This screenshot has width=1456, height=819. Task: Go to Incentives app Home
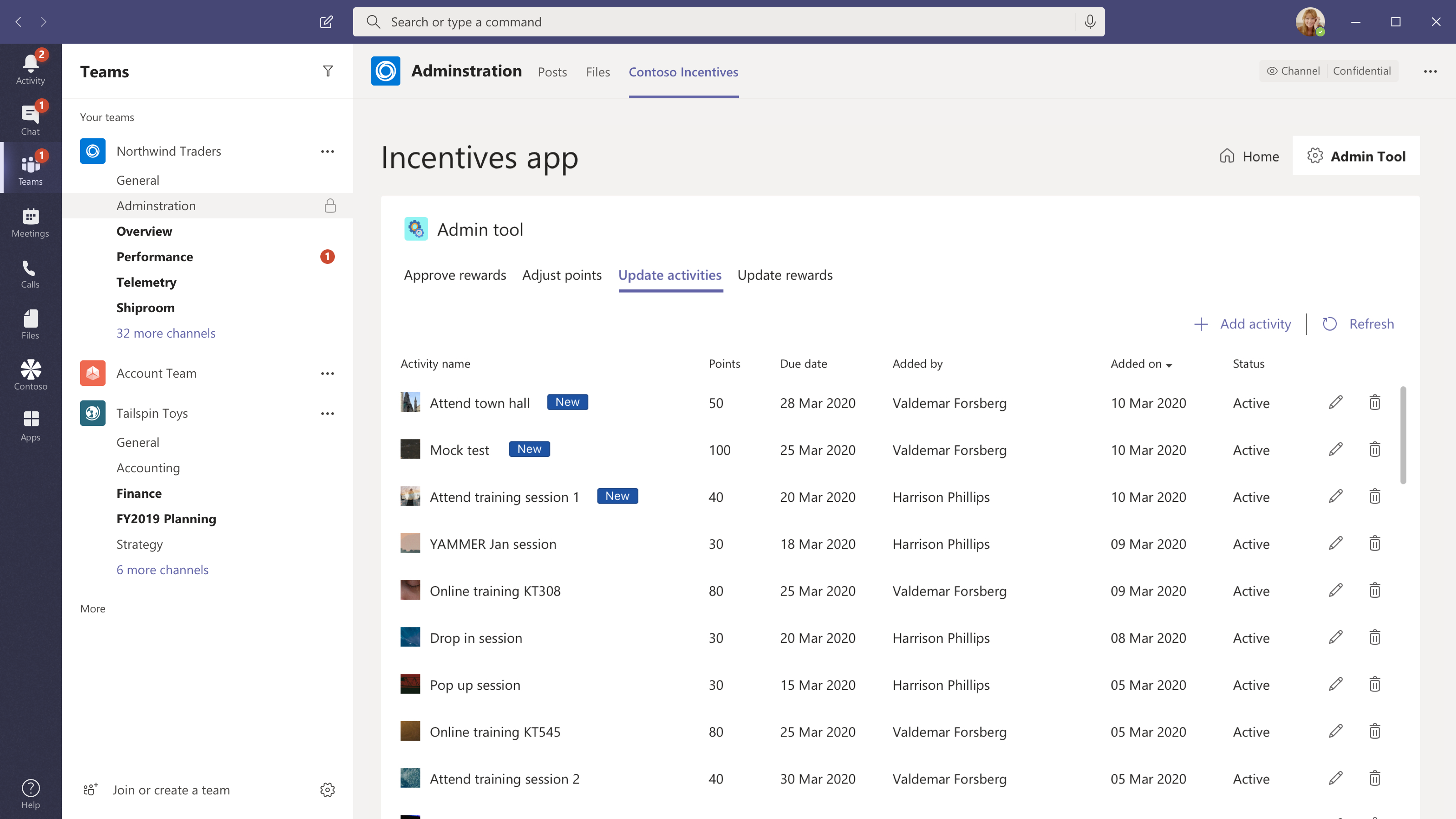tap(1249, 156)
